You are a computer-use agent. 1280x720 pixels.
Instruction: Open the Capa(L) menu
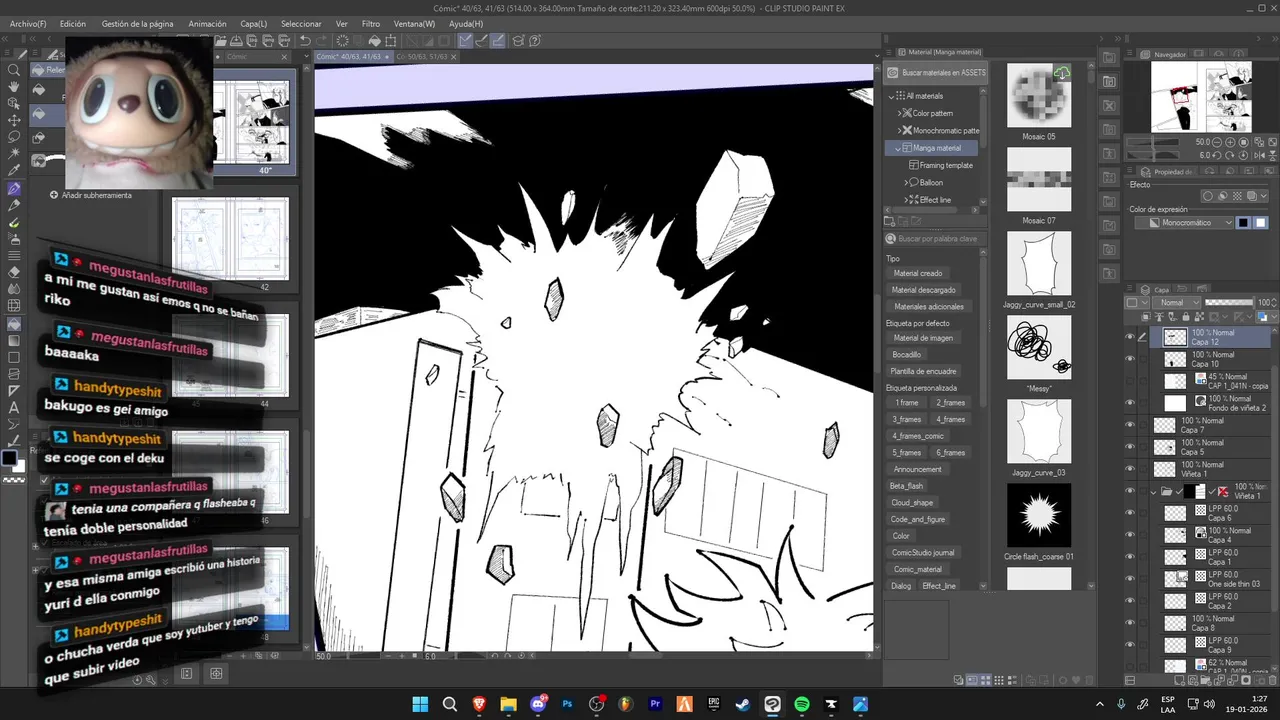pyautogui.click(x=253, y=23)
